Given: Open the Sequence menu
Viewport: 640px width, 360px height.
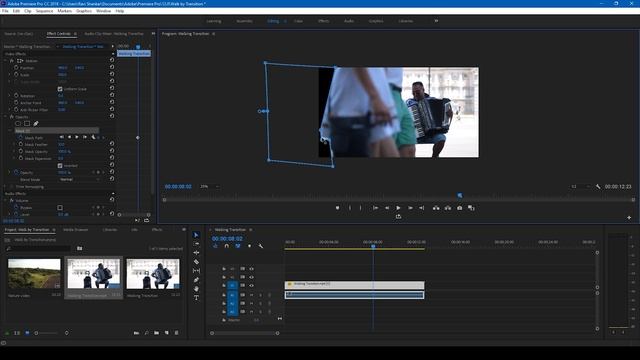Looking at the screenshot, I should [44, 11].
